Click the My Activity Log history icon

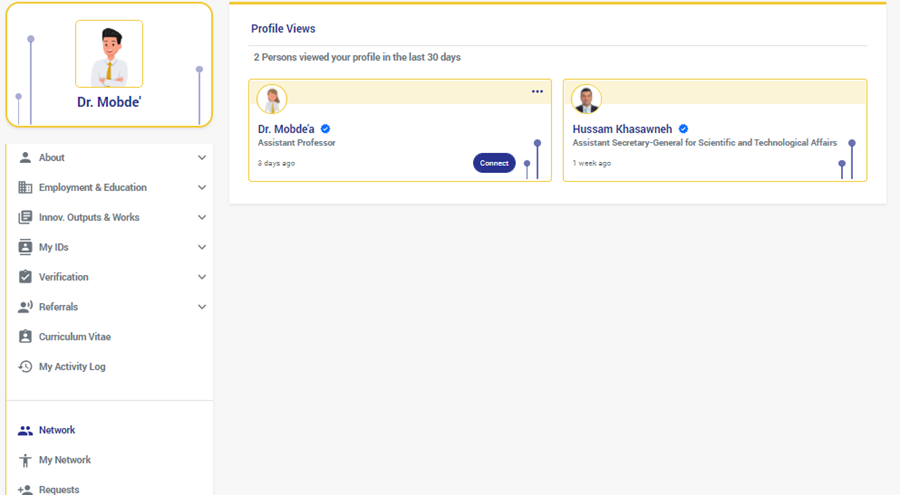pos(26,367)
